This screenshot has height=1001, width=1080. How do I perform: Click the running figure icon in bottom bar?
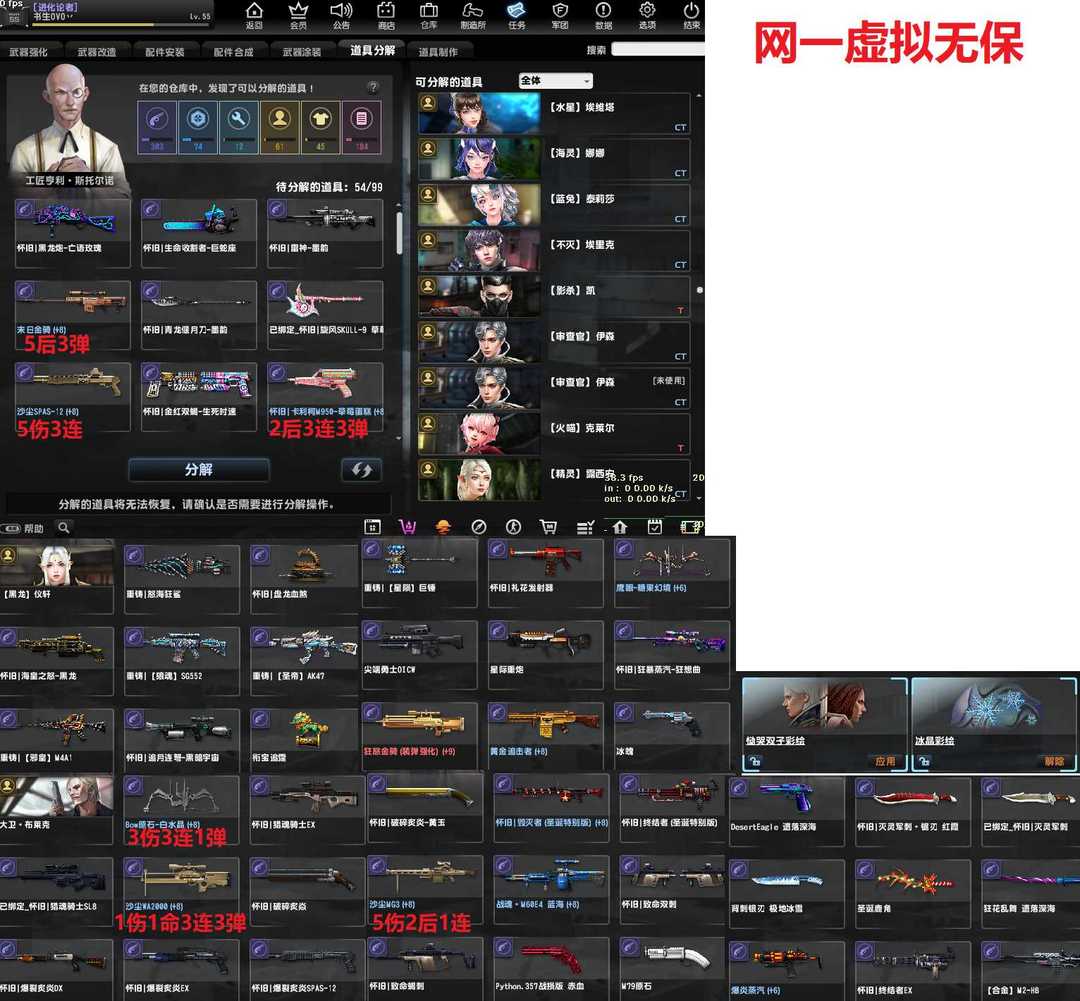[x=513, y=527]
